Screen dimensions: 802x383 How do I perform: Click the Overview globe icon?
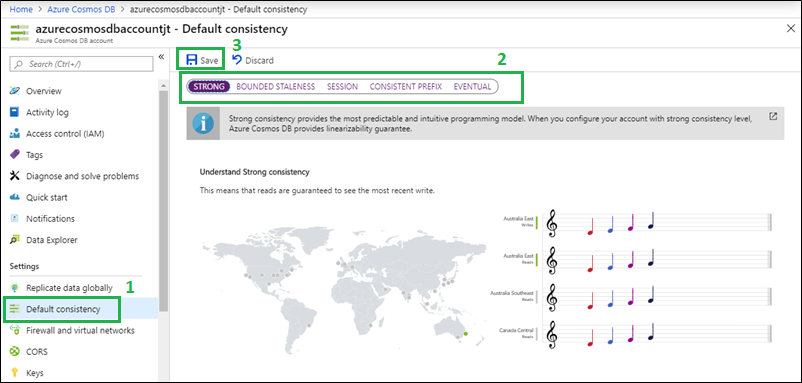click(x=15, y=91)
